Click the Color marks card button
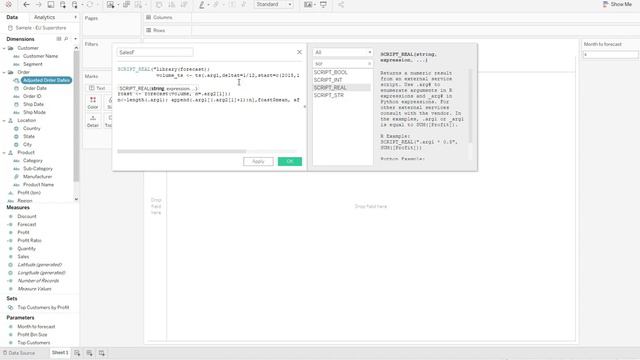This screenshot has width=640, height=360. pyautogui.click(x=93, y=103)
